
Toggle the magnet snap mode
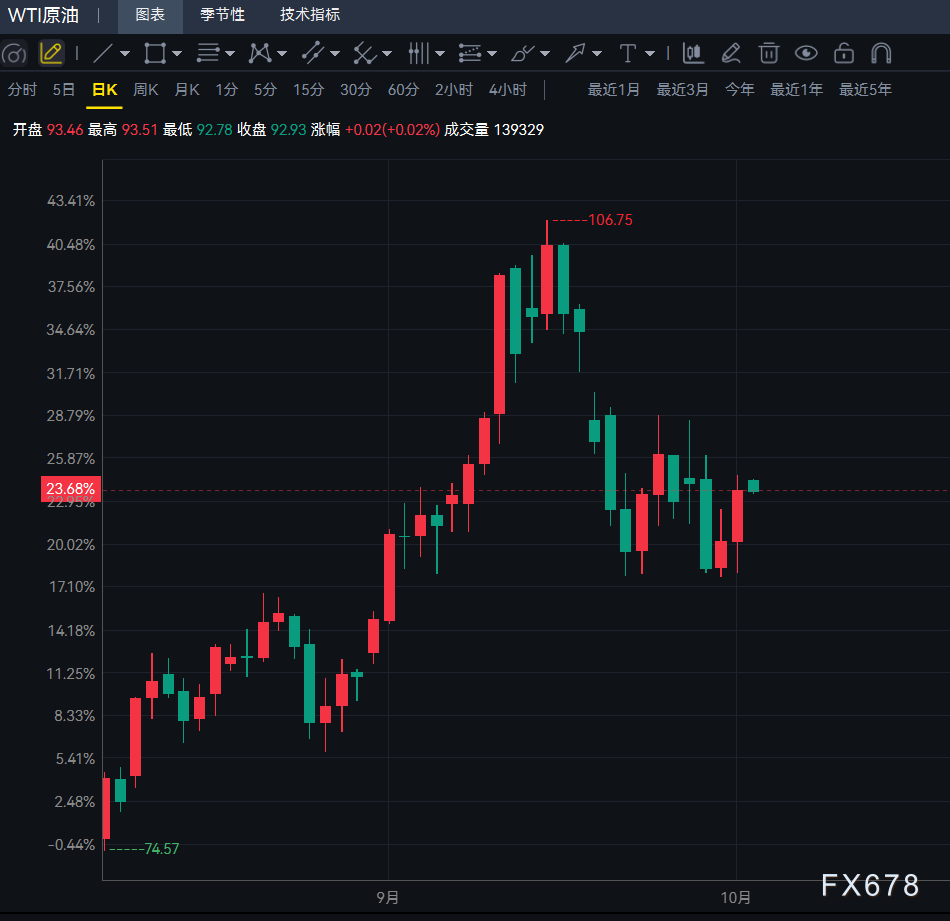[881, 53]
